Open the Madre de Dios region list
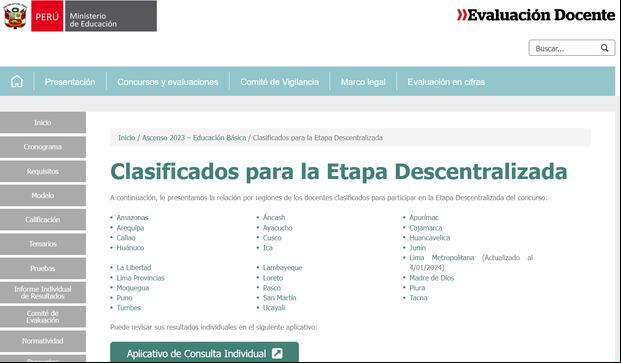This screenshot has width=621, height=363. [x=432, y=278]
